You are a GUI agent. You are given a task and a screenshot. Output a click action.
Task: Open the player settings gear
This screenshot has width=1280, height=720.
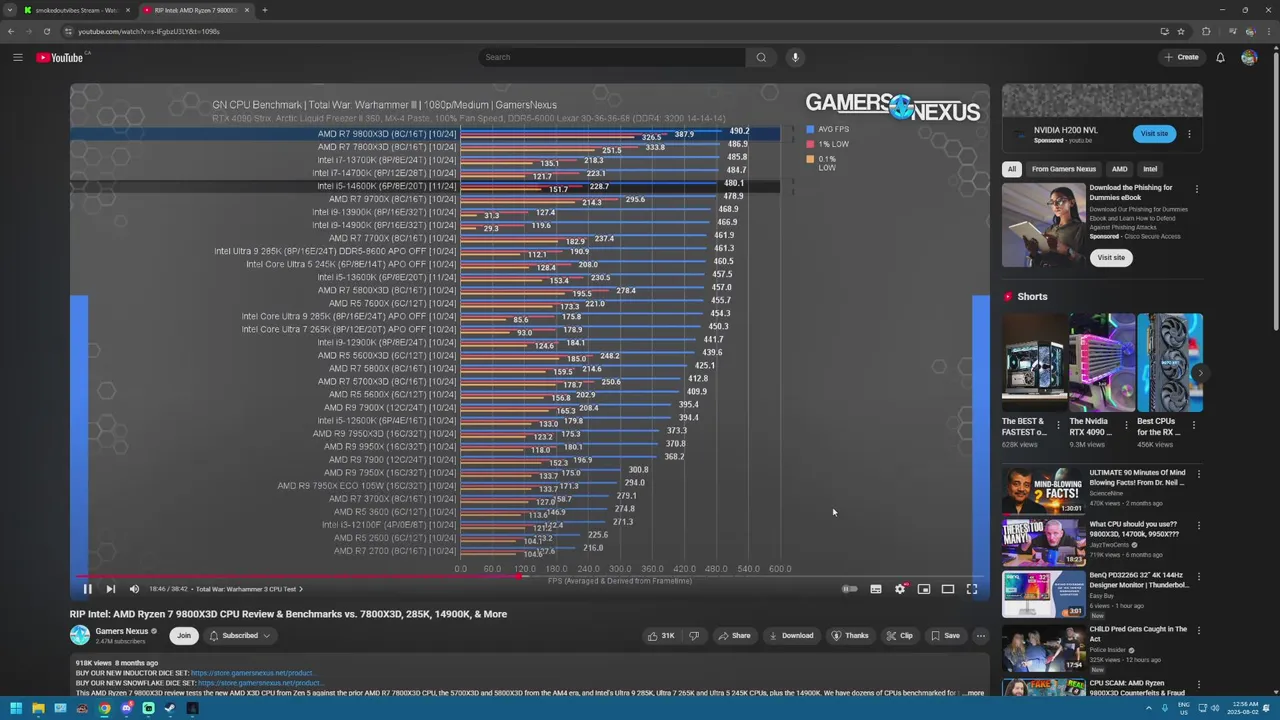(900, 589)
